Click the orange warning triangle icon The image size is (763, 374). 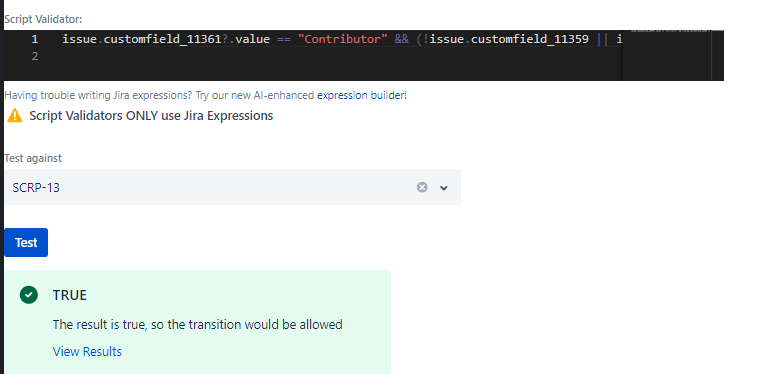click(x=15, y=115)
